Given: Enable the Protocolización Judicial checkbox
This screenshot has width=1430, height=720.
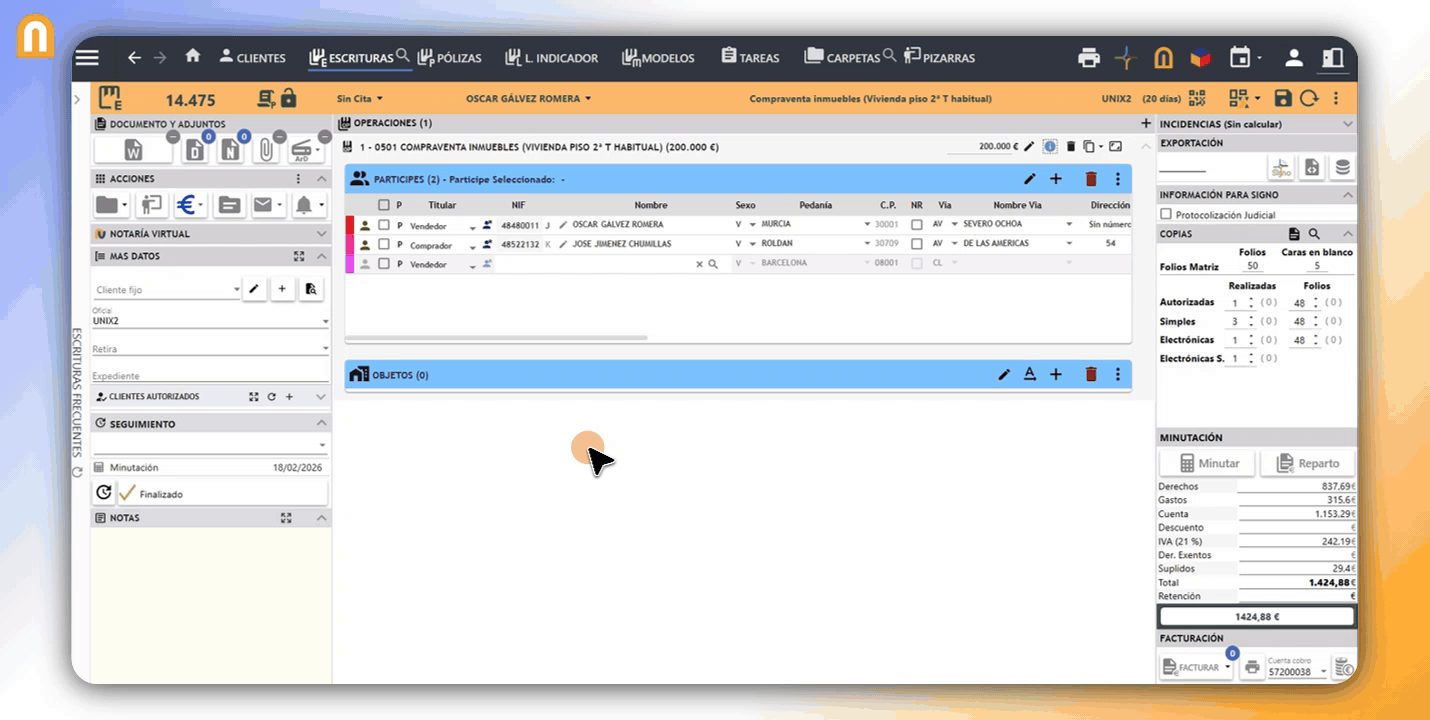Looking at the screenshot, I should click(1166, 214).
